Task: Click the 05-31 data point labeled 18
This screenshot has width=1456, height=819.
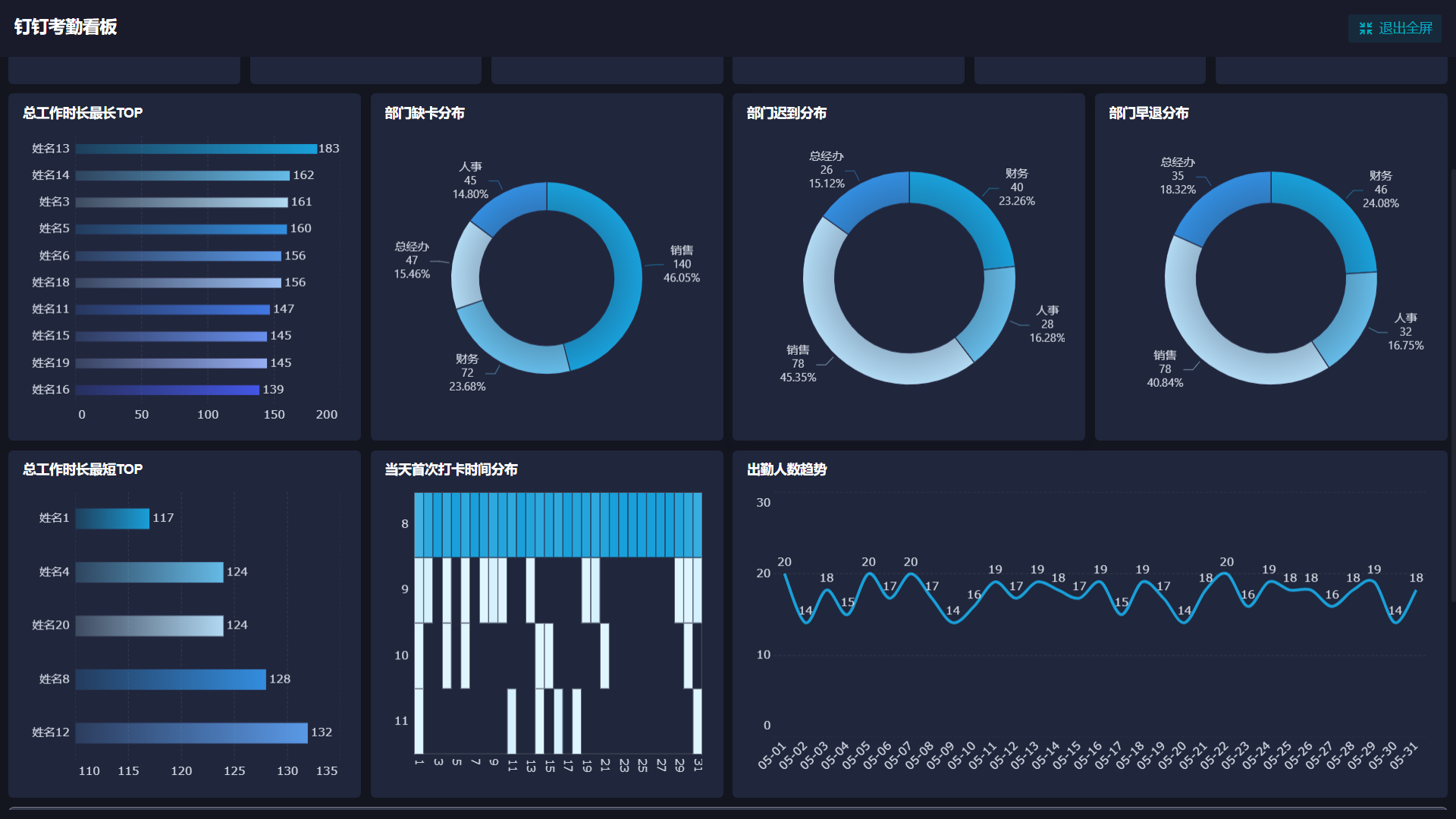Action: tap(1416, 590)
